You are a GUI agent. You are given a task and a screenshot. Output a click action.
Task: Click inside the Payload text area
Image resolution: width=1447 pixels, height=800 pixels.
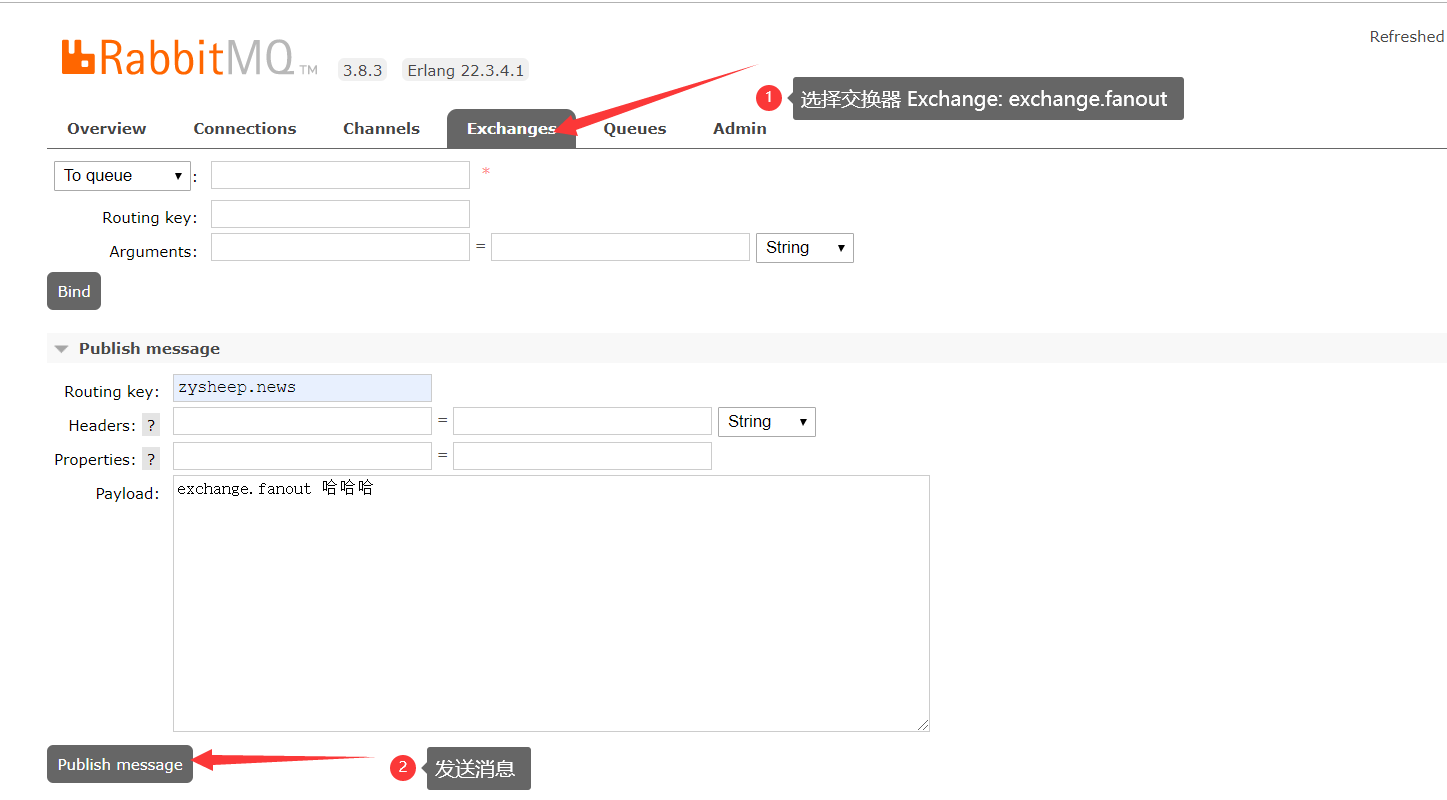551,603
